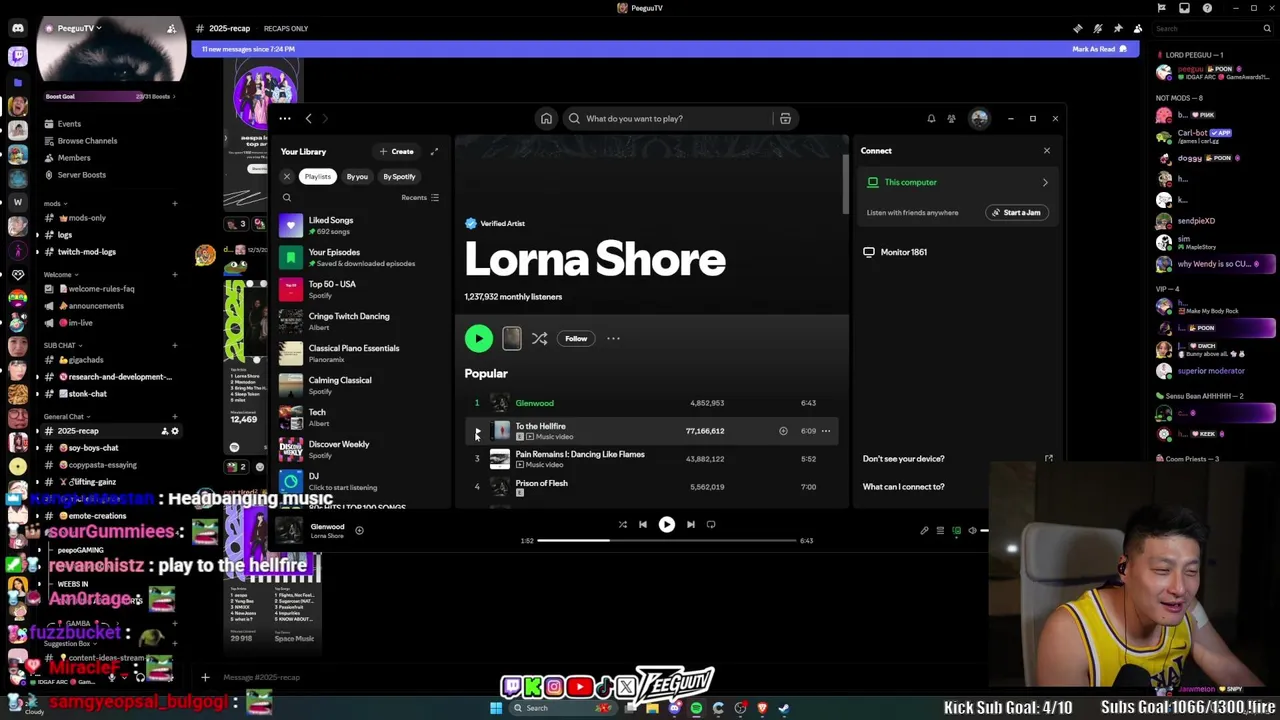
Task: Expand This computer device options
Action: click(x=1045, y=183)
